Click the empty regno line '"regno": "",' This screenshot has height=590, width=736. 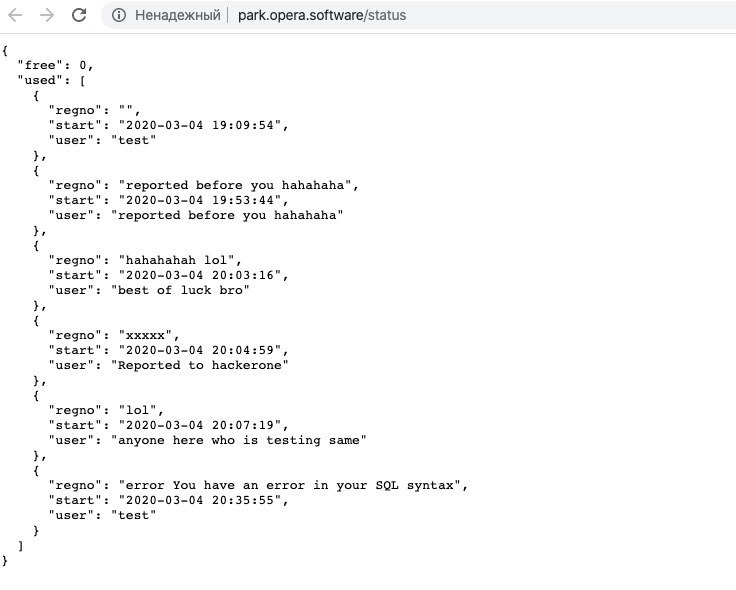94,110
